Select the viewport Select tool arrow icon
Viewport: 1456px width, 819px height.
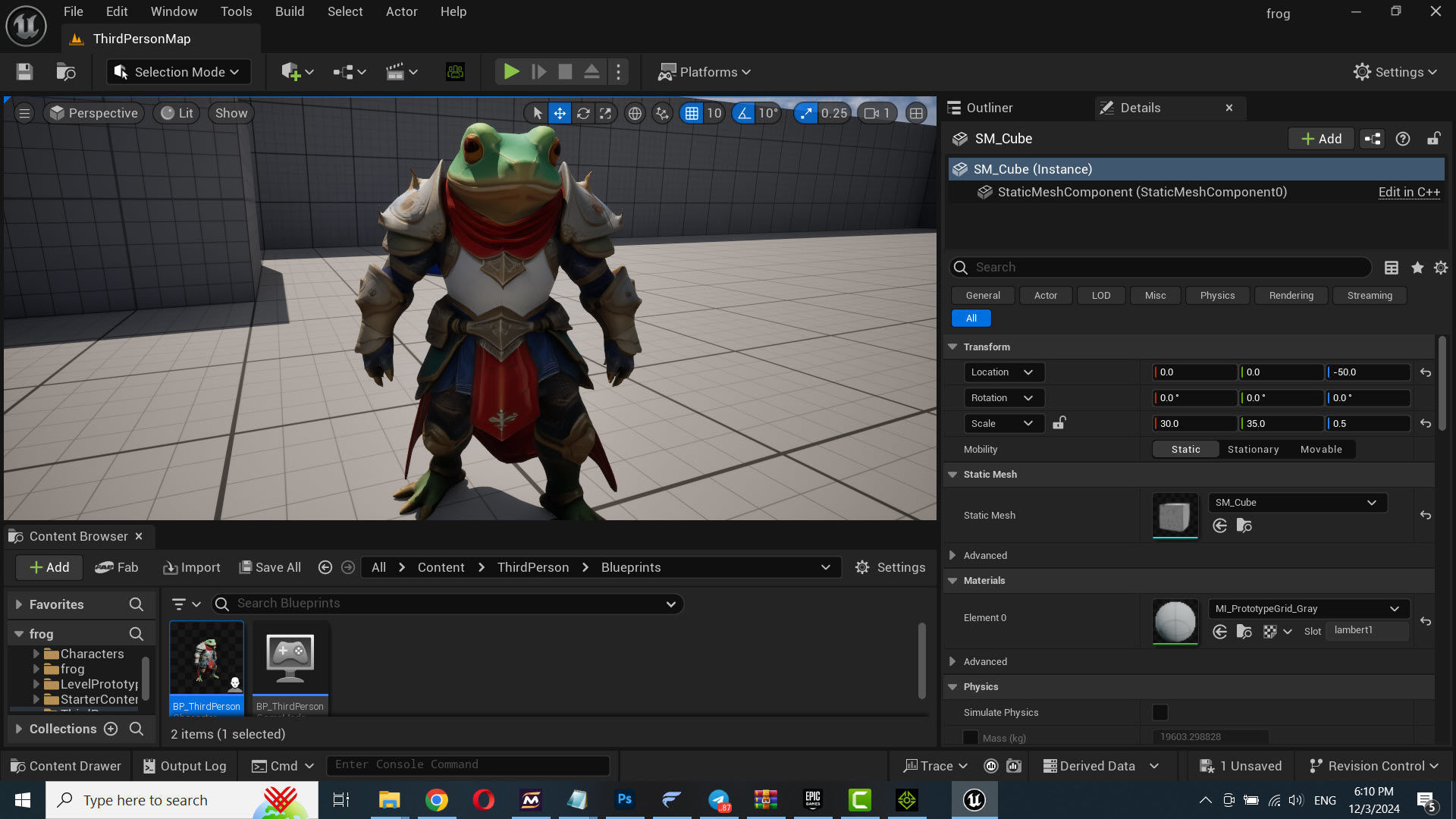click(x=538, y=113)
